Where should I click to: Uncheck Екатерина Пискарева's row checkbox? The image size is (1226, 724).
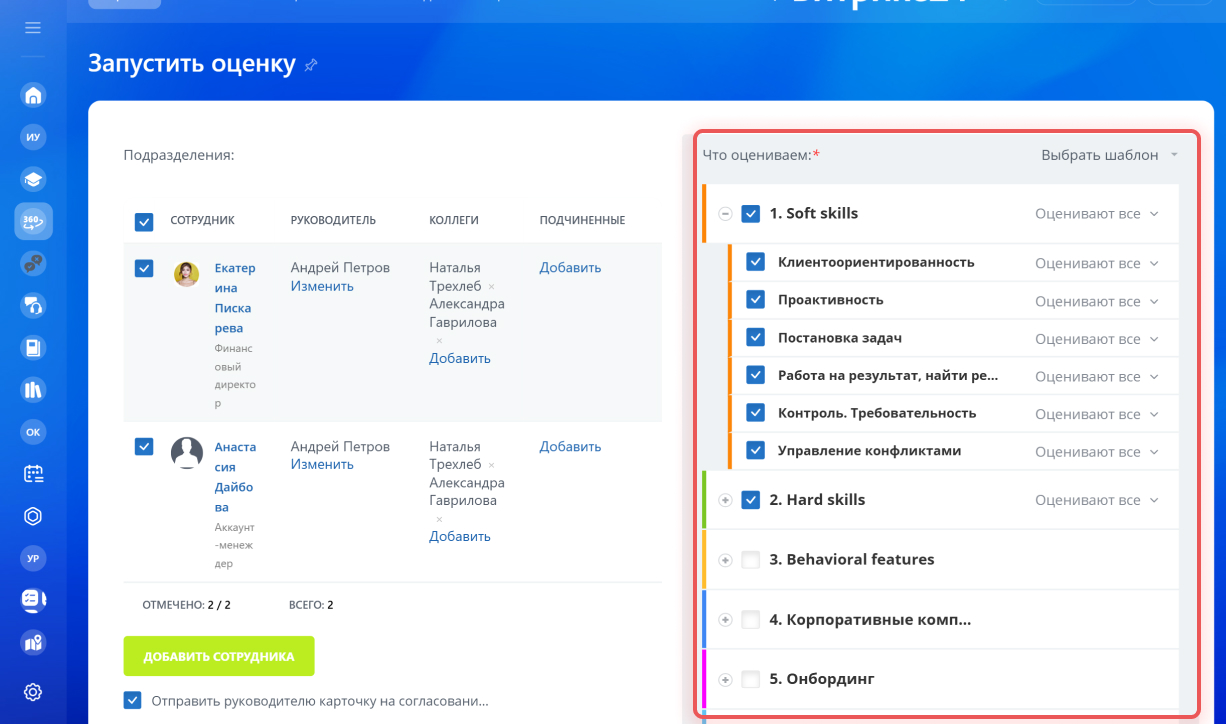click(144, 268)
